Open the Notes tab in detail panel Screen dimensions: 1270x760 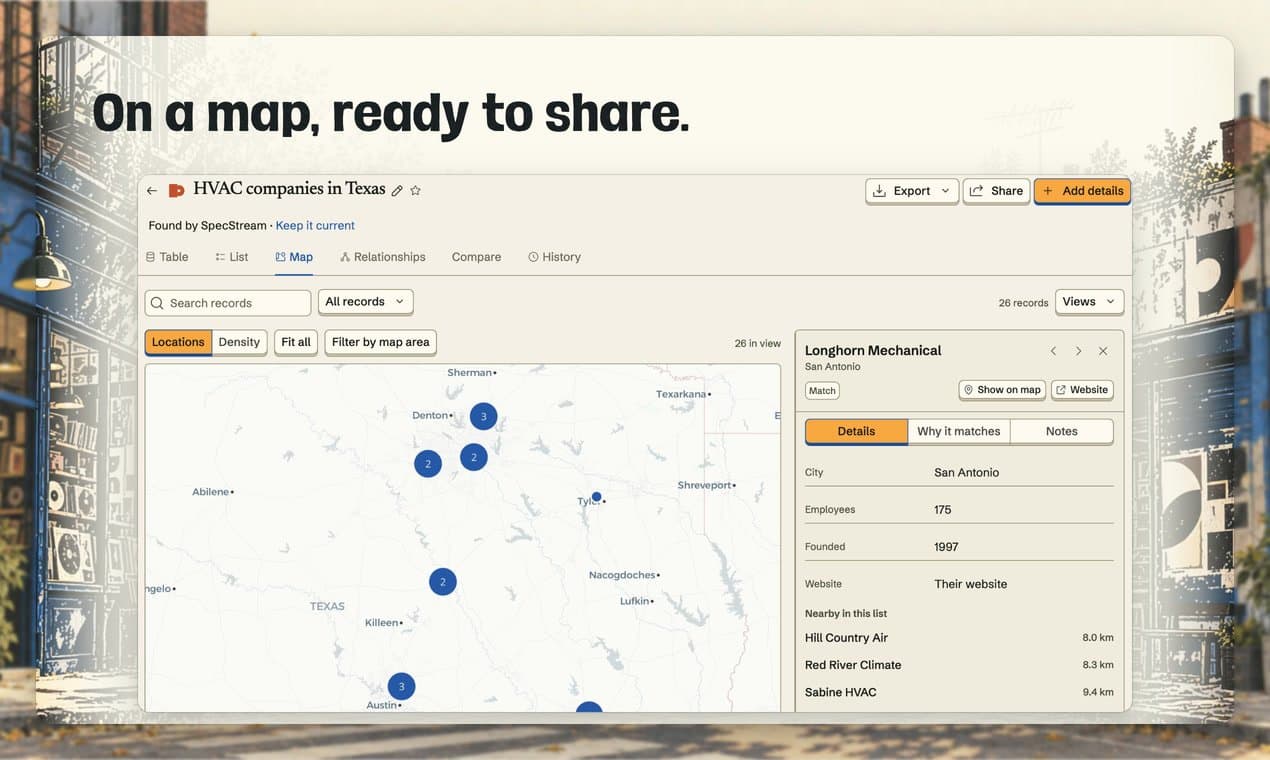(1062, 431)
